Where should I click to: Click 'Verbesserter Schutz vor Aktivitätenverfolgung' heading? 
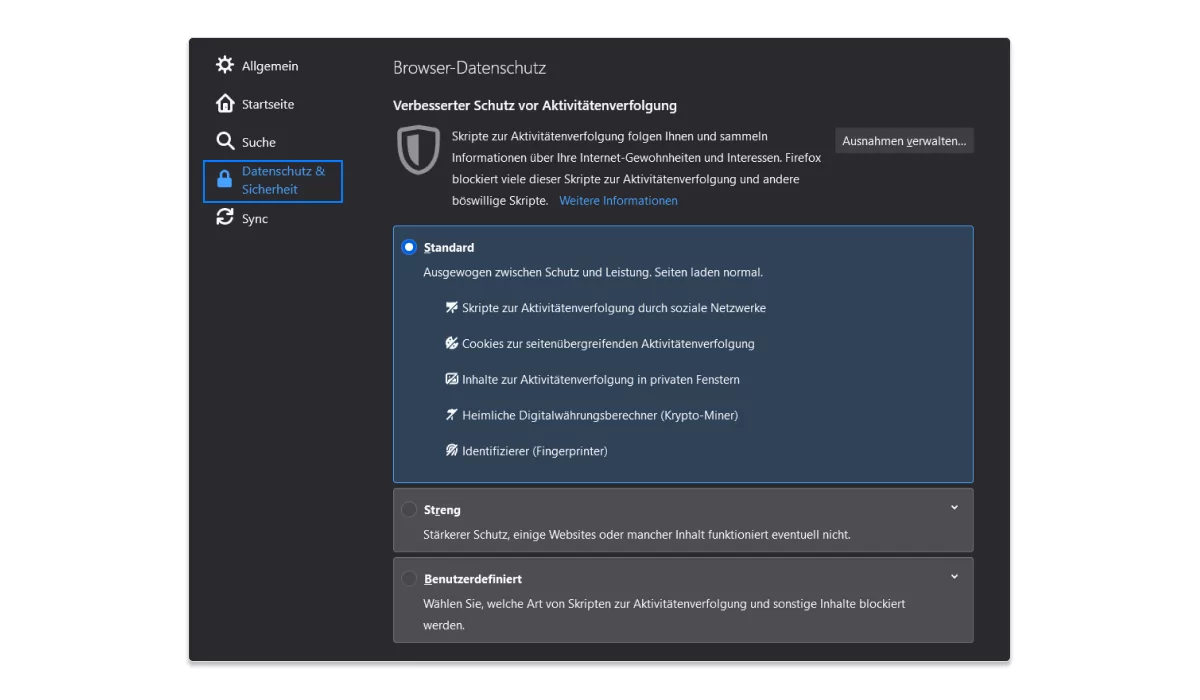pos(535,105)
